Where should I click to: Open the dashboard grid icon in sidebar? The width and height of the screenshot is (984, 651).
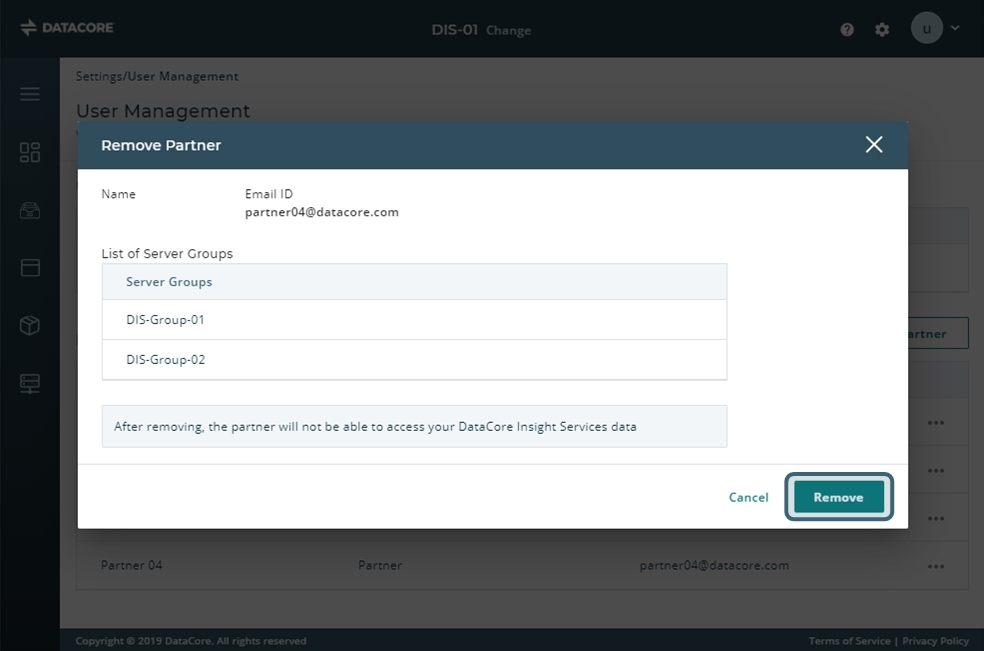pos(29,152)
